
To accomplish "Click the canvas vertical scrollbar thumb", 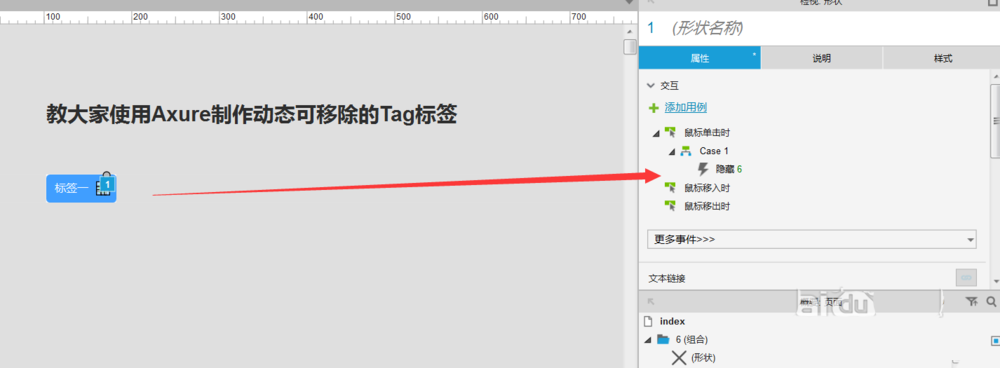I will pyautogui.click(x=630, y=47).
